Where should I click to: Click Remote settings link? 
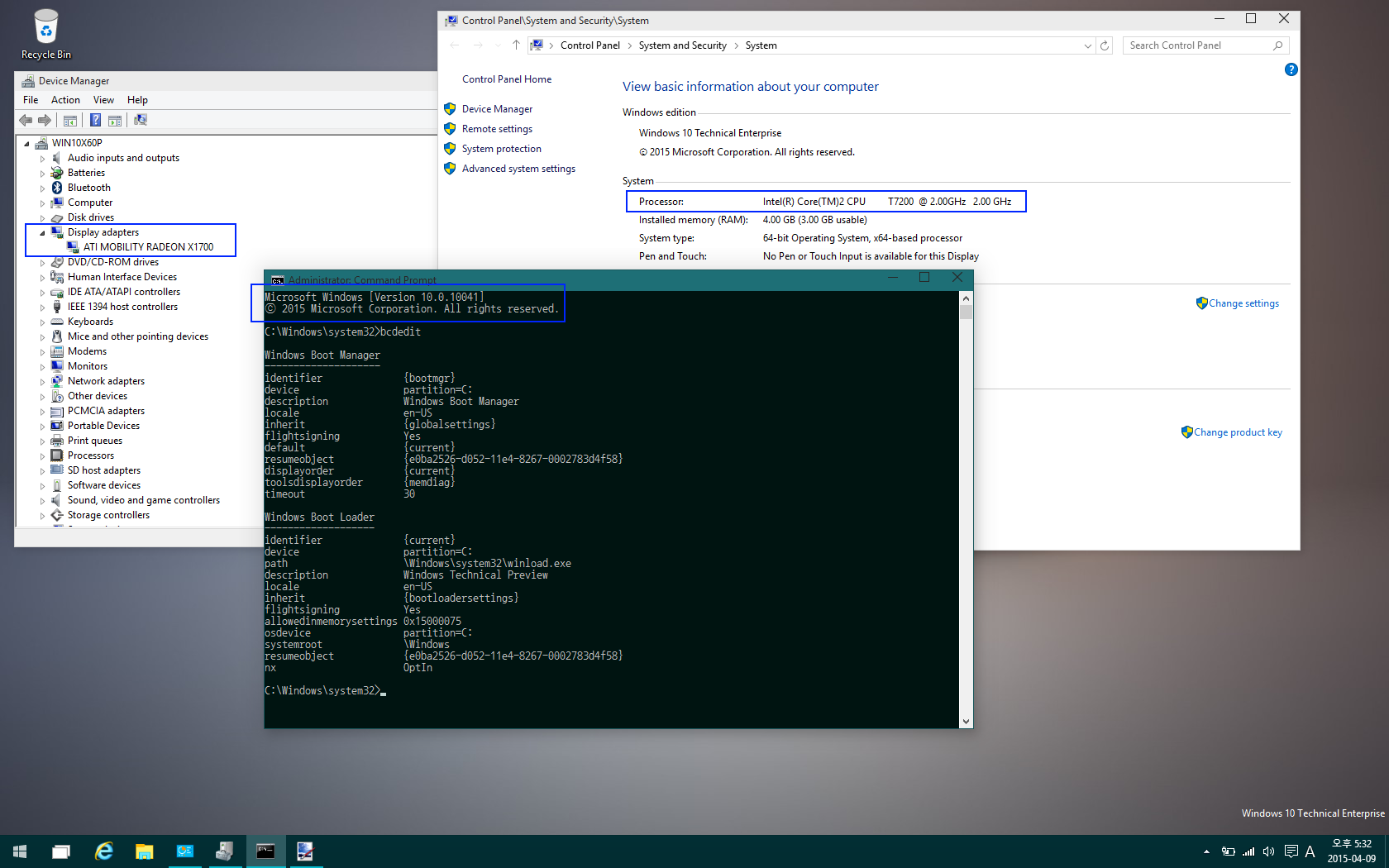497,129
